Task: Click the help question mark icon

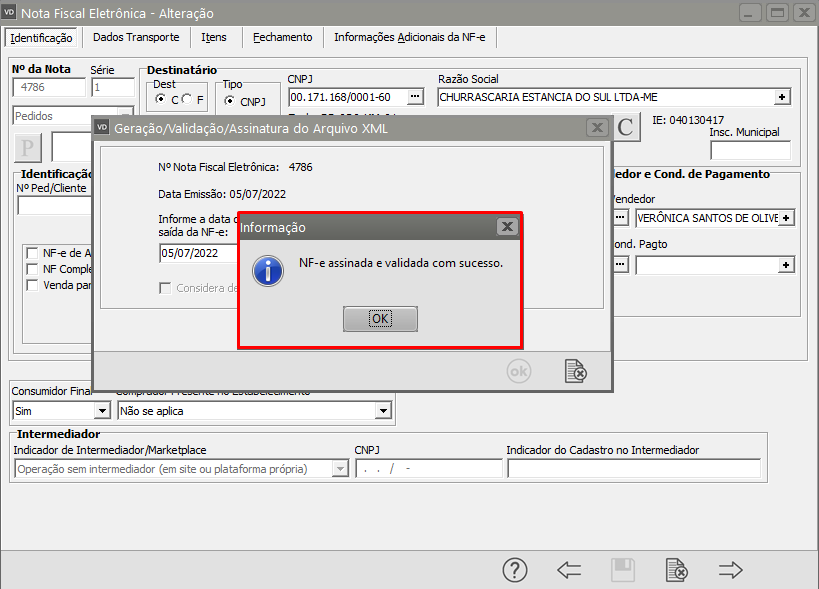Action: click(514, 570)
